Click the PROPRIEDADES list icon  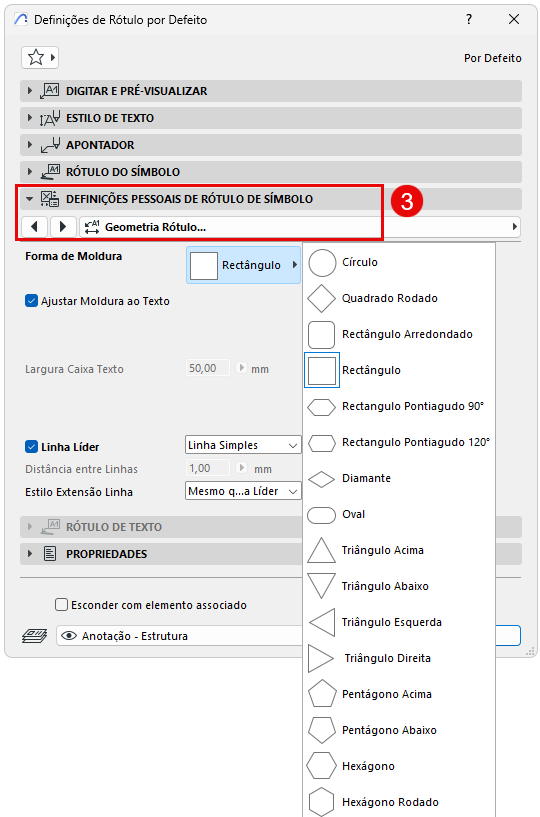(x=50, y=553)
